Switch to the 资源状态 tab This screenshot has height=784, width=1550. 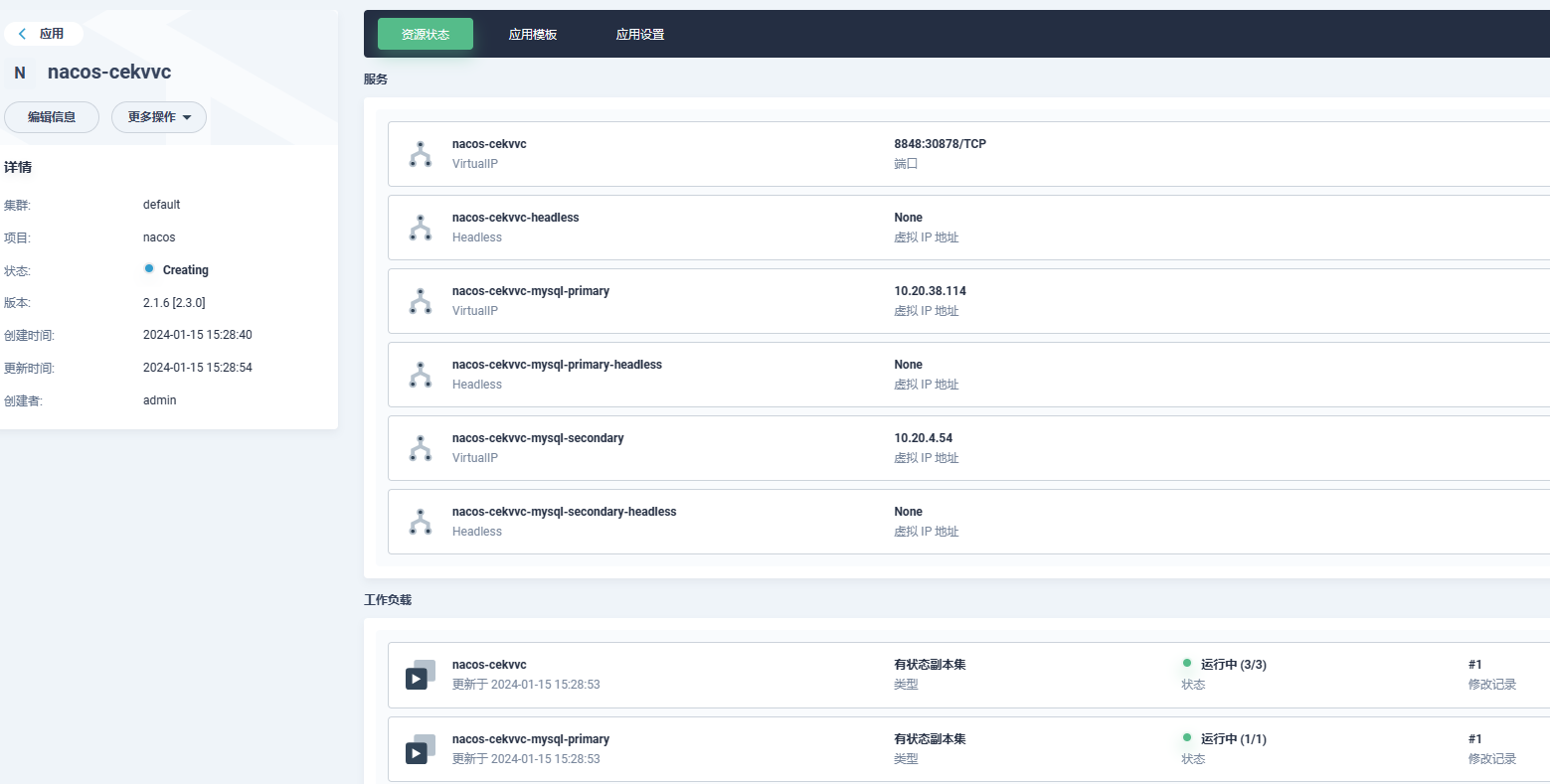coord(426,34)
